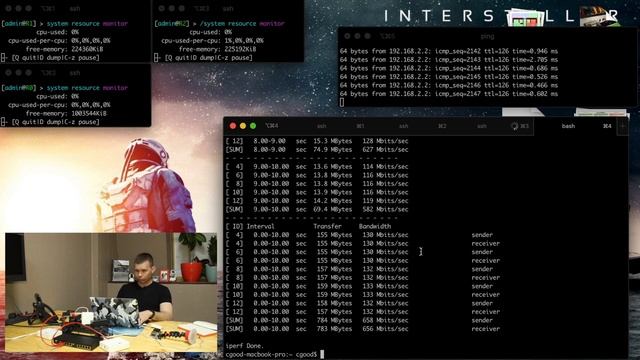Viewport: 640px width, 360px height.
Task: Click the ping line with icmp_seq=2145
Action: [449, 77]
